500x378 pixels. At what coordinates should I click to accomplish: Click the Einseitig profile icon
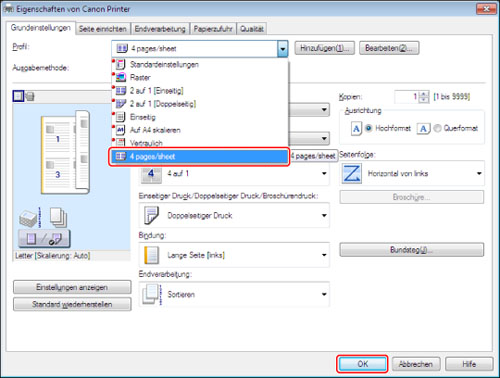click(x=121, y=117)
